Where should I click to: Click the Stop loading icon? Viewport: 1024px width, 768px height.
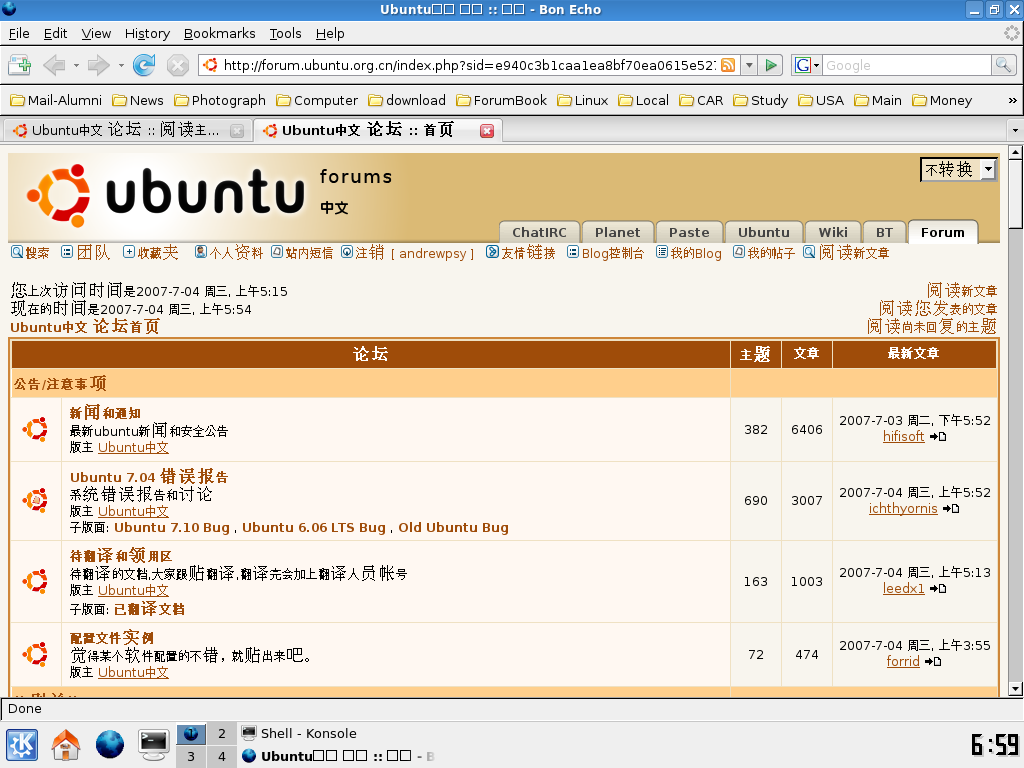[x=178, y=65]
